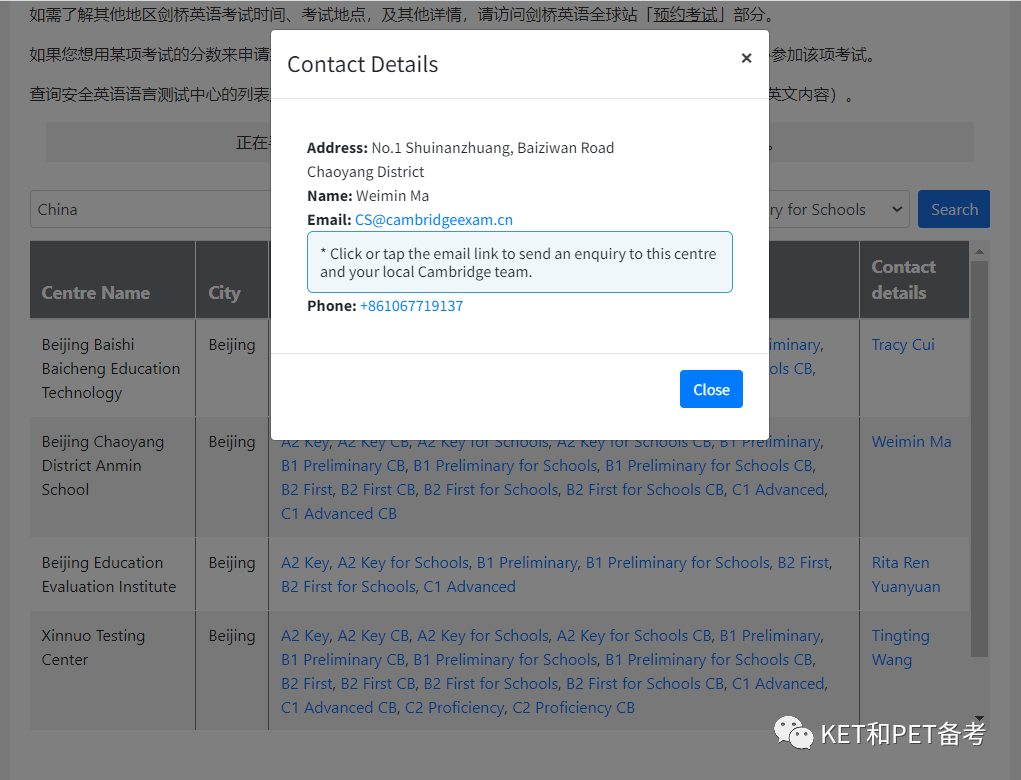Open Weimin Ma contact link in table

pyautogui.click(x=912, y=441)
